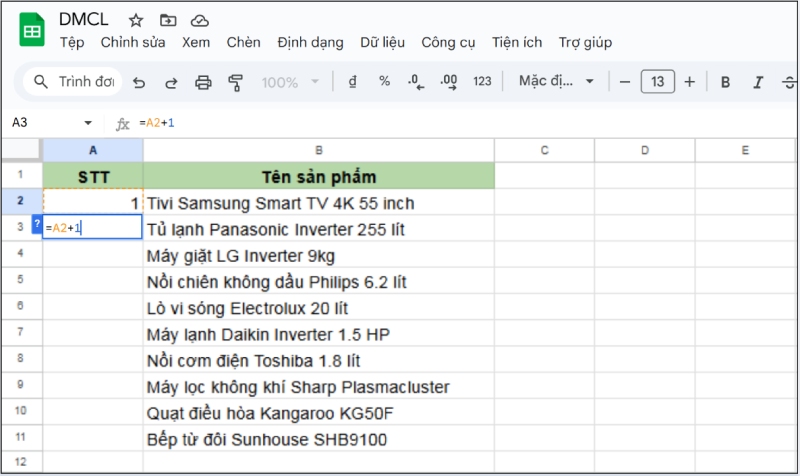The height and width of the screenshot is (476, 800).
Task: Click the Tivi Samsung Smart TV cell
Action: coord(319,202)
